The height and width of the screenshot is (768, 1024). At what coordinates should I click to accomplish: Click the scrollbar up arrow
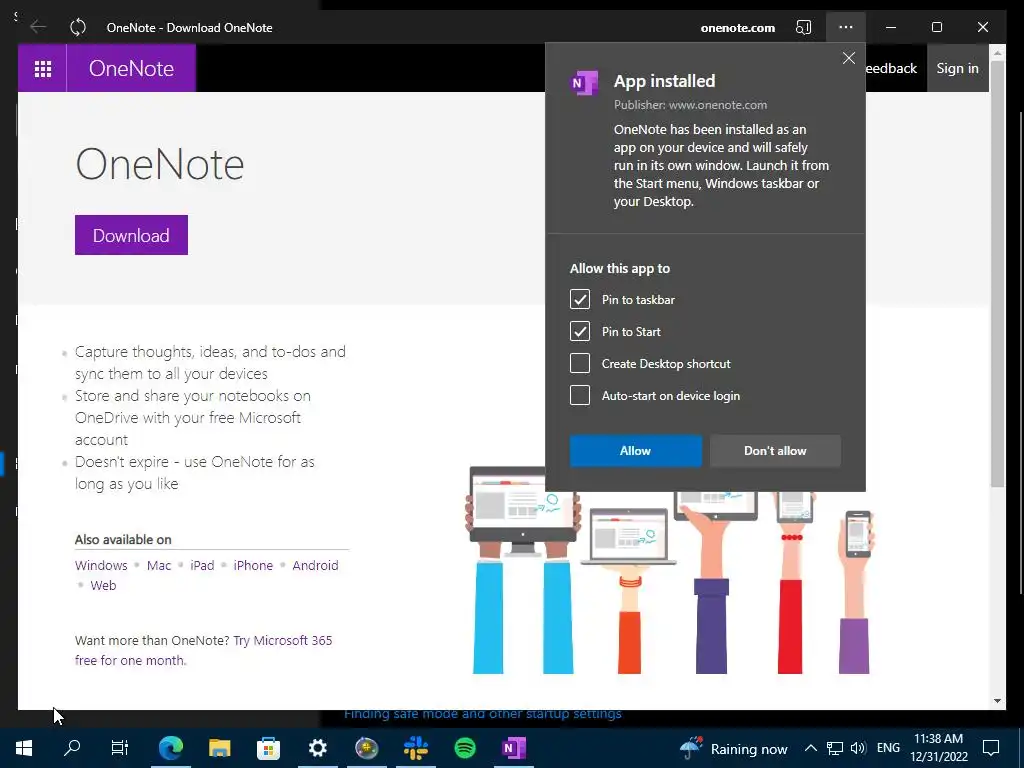coord(997,52)
